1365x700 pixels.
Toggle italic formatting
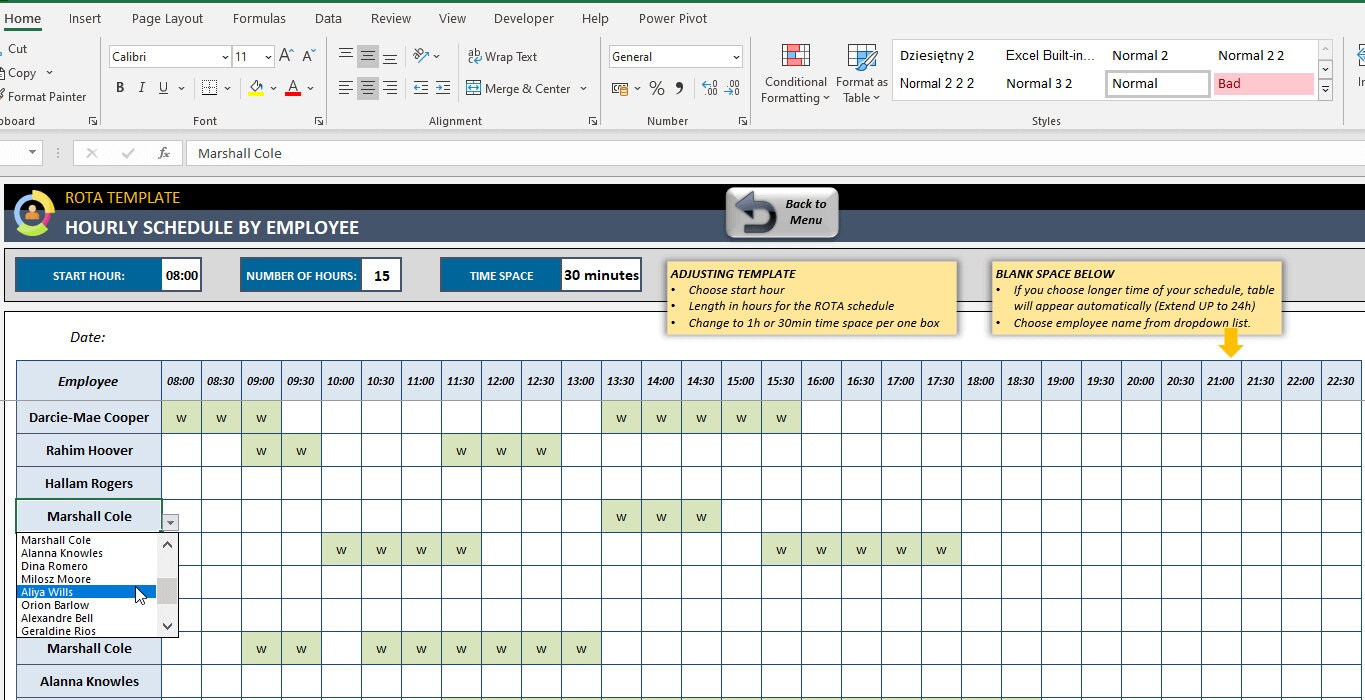[140, 88]
